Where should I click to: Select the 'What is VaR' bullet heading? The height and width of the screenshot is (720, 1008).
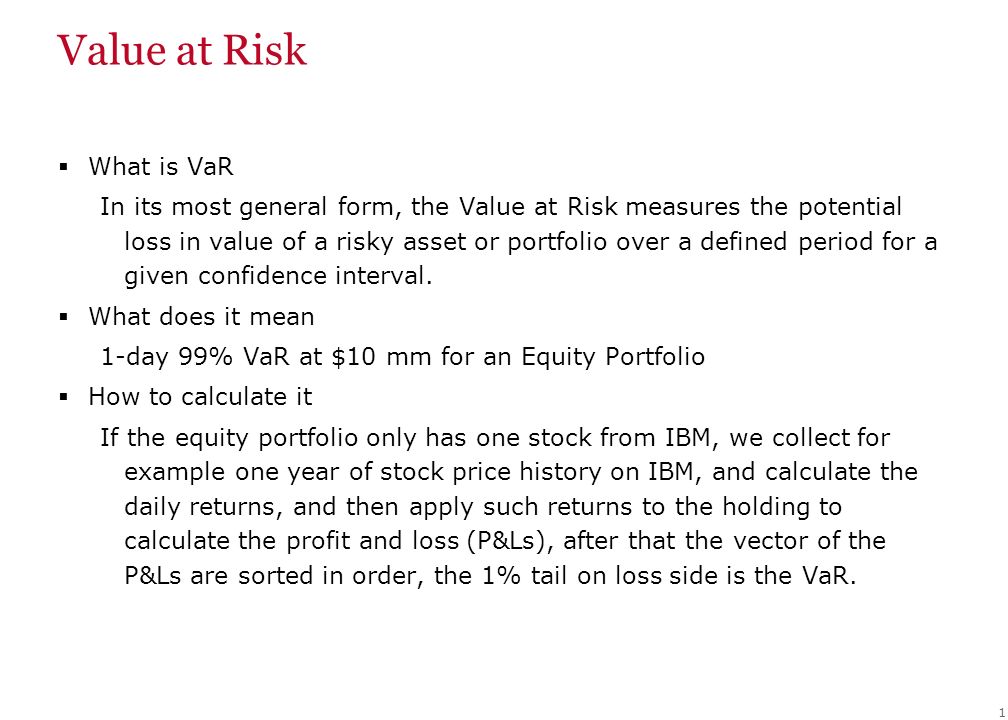click(x=161, y=166)
